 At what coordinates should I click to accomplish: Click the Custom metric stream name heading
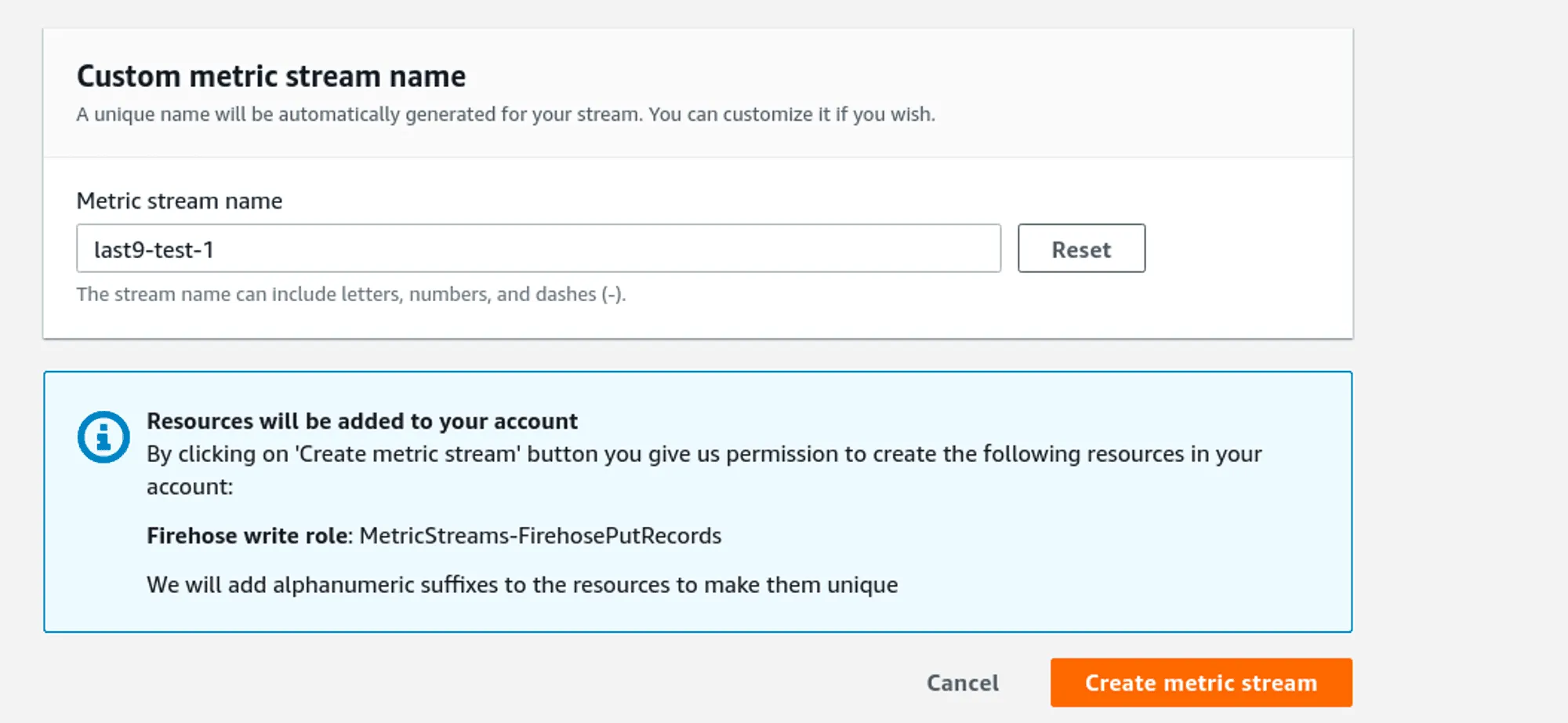click(x=270, y=76)
